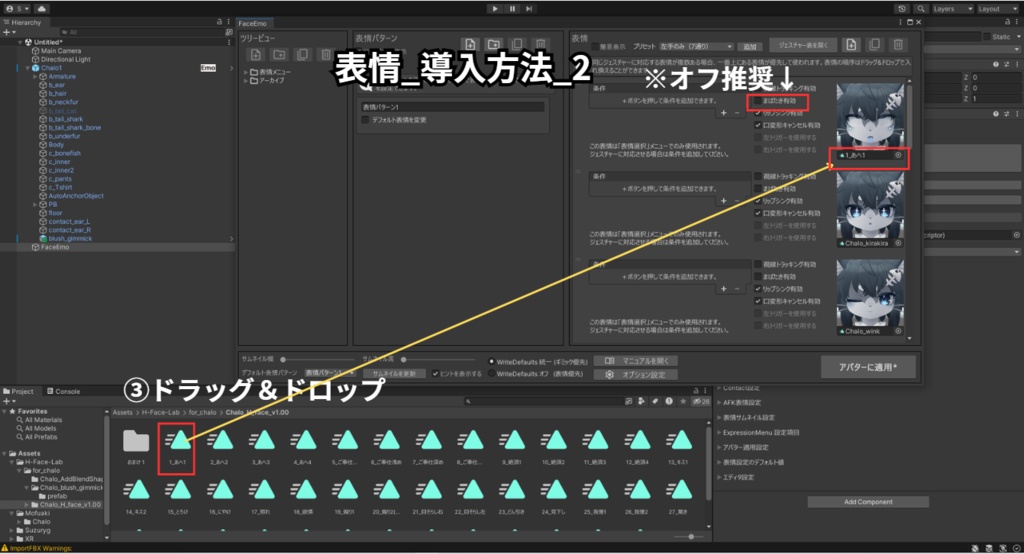Uncheck まばたき有効 for the 1_あへ1 expression

coord(758,101)
